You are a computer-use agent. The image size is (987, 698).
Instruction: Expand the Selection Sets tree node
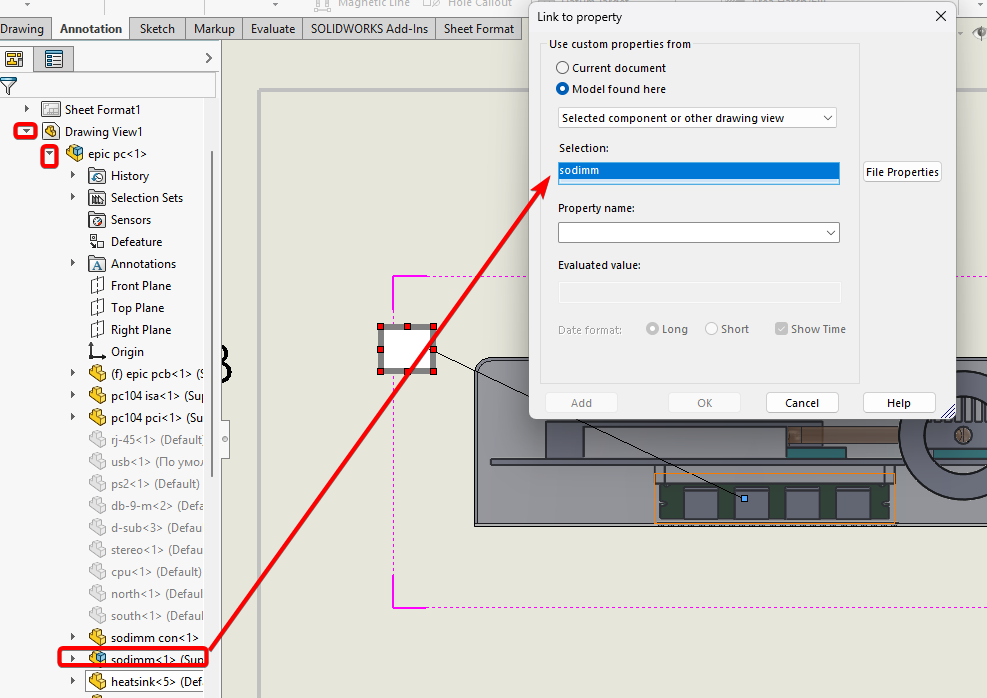pos(73,197)
